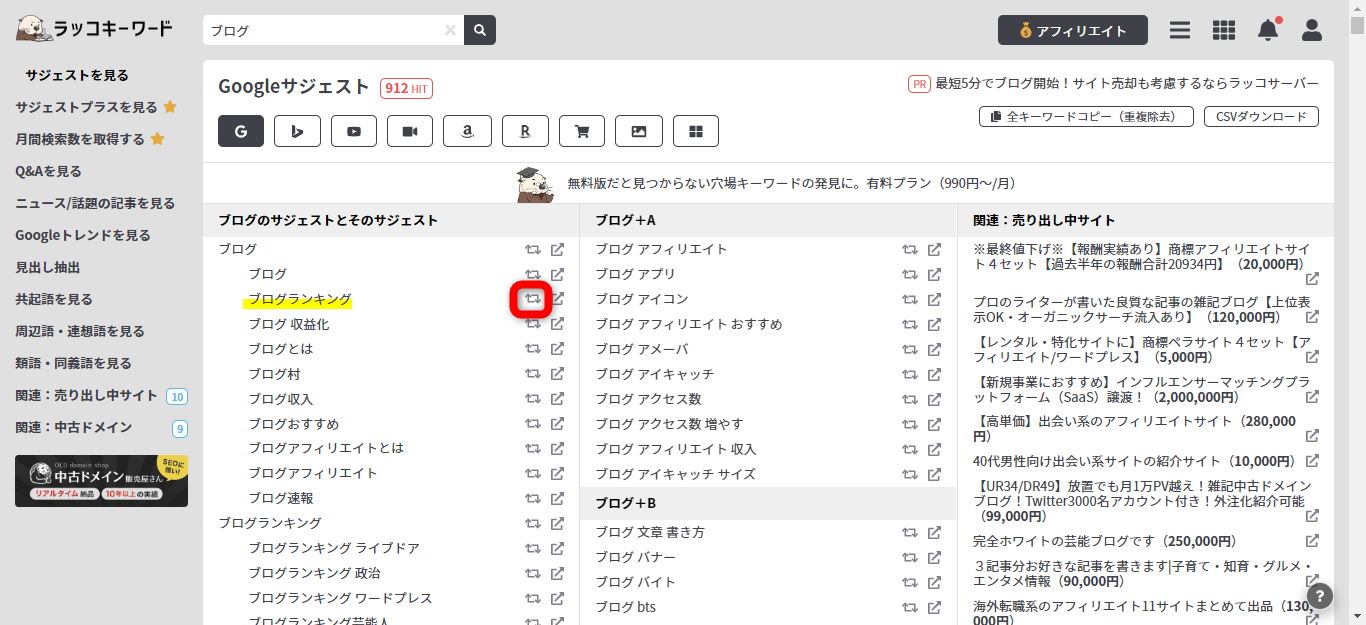The height and width of the screenshot is (625, 1366).
Task: Open the 有料プラン promotion banner
Action: click(x=766, y=183)
